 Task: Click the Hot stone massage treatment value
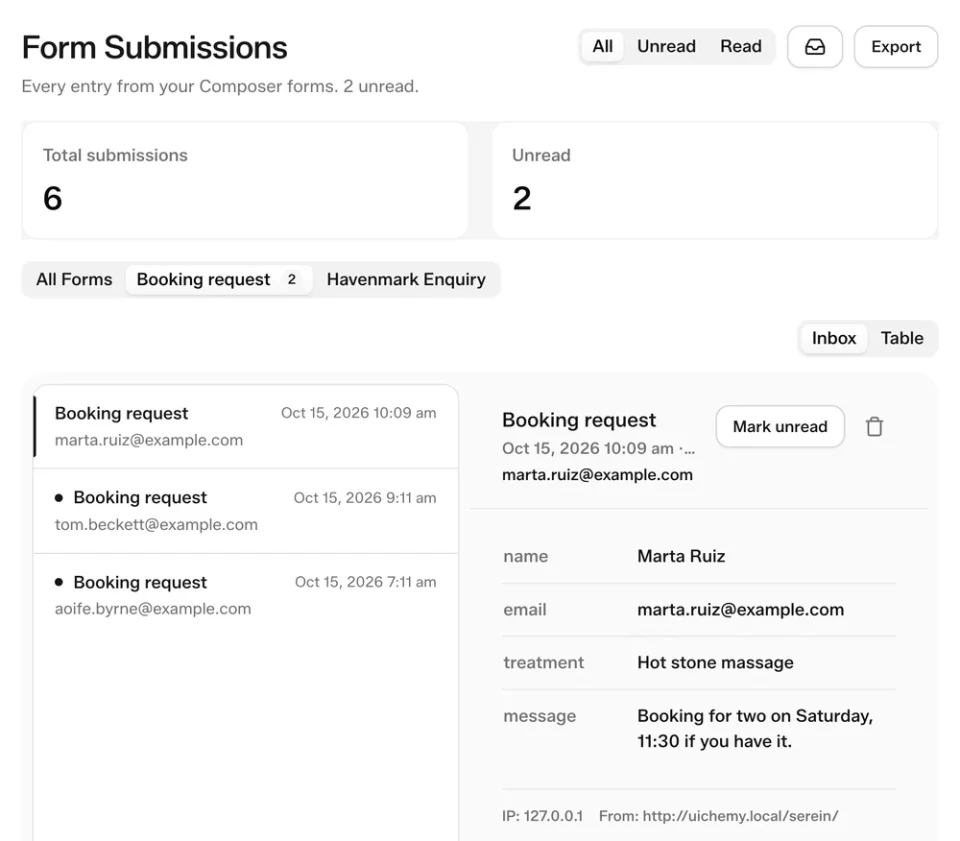715,663
